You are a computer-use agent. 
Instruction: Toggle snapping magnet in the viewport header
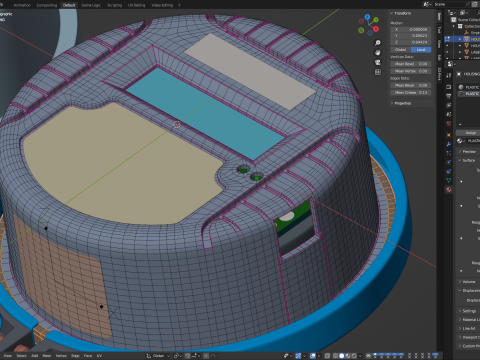pyautogui.click(x=188, y=356)
